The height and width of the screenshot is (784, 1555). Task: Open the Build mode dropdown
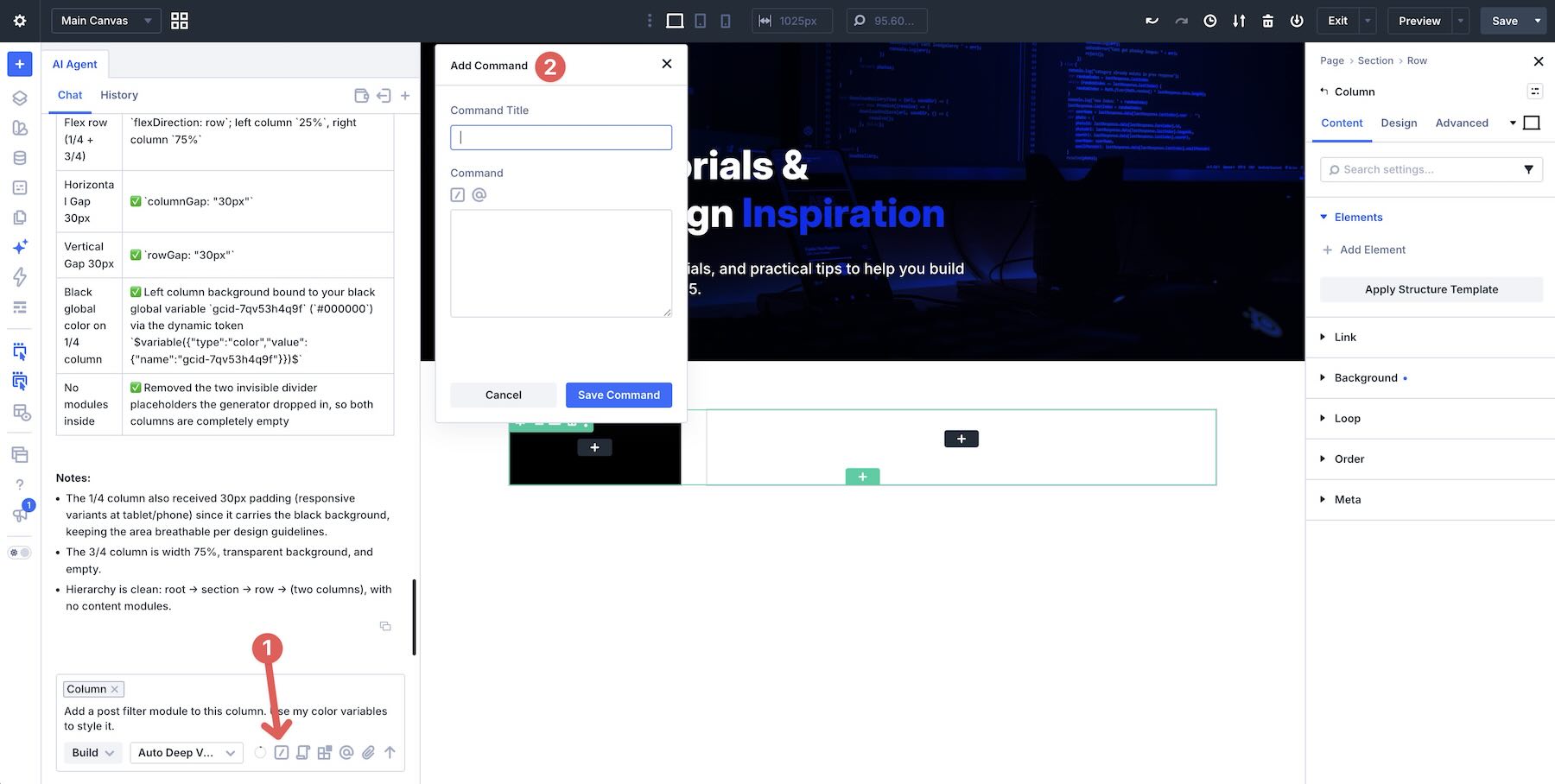pyautogui.click(x=93, y=753)
